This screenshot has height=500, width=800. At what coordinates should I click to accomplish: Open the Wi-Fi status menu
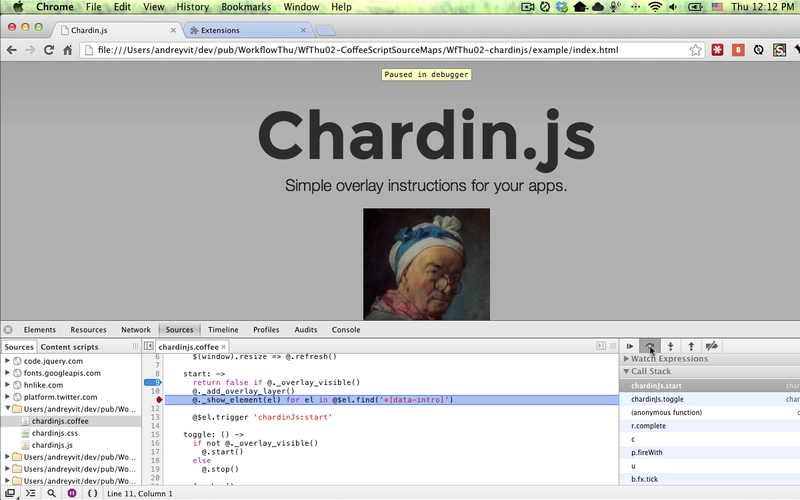point(655,7)
